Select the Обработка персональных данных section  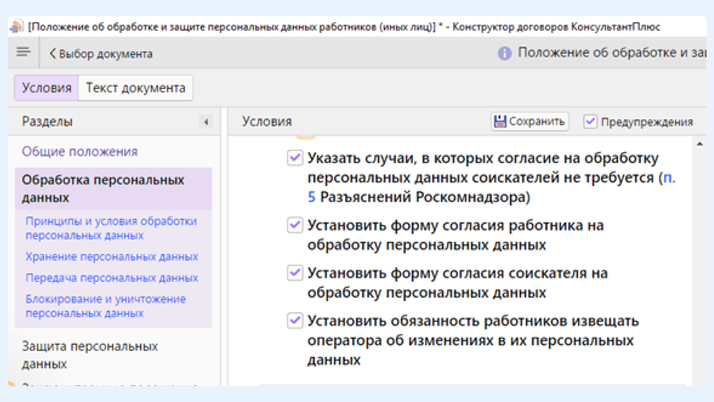(x=103, y=188)
